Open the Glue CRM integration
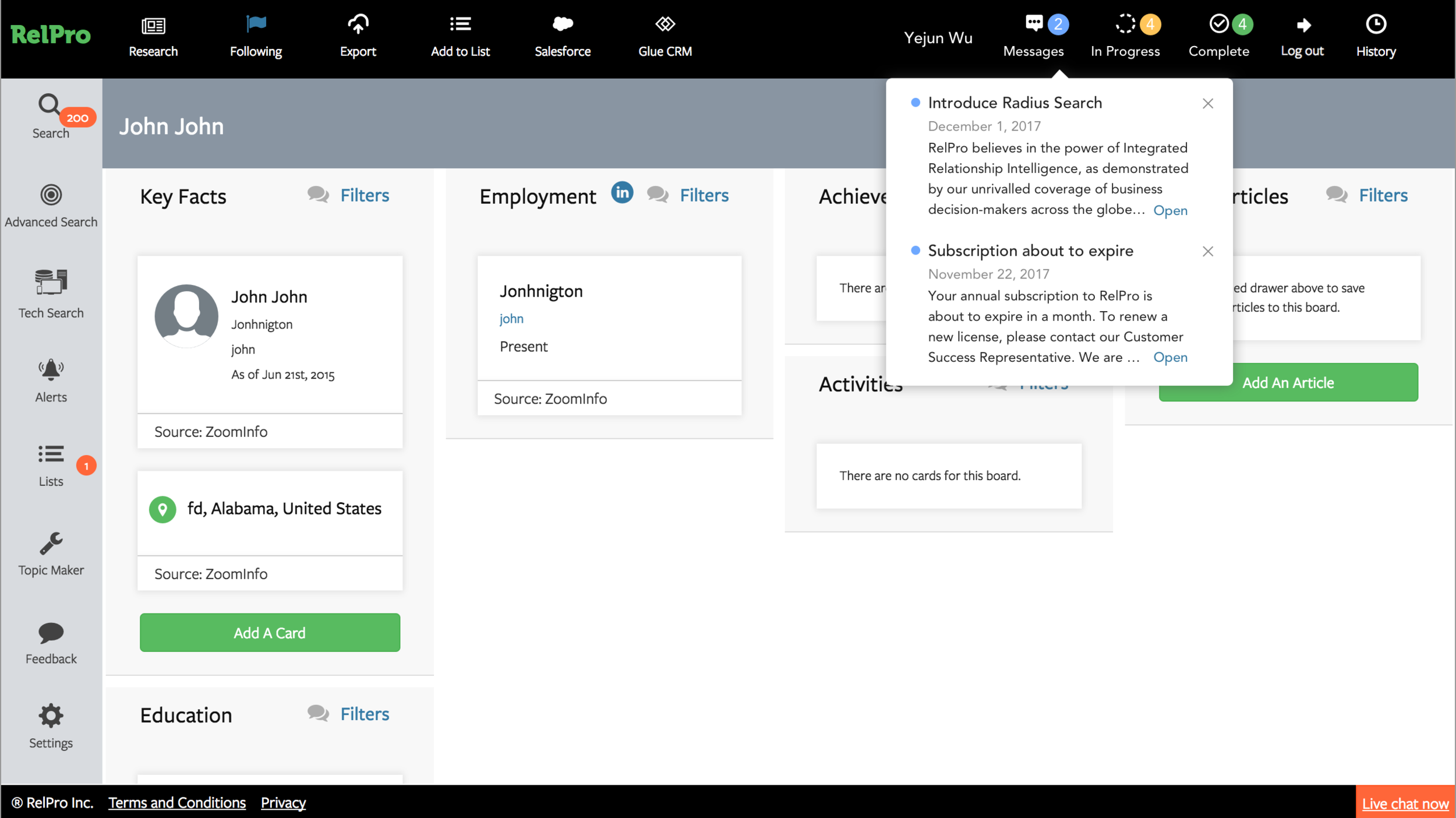Viewport: 1456px width, 818px height. point(665,37)
